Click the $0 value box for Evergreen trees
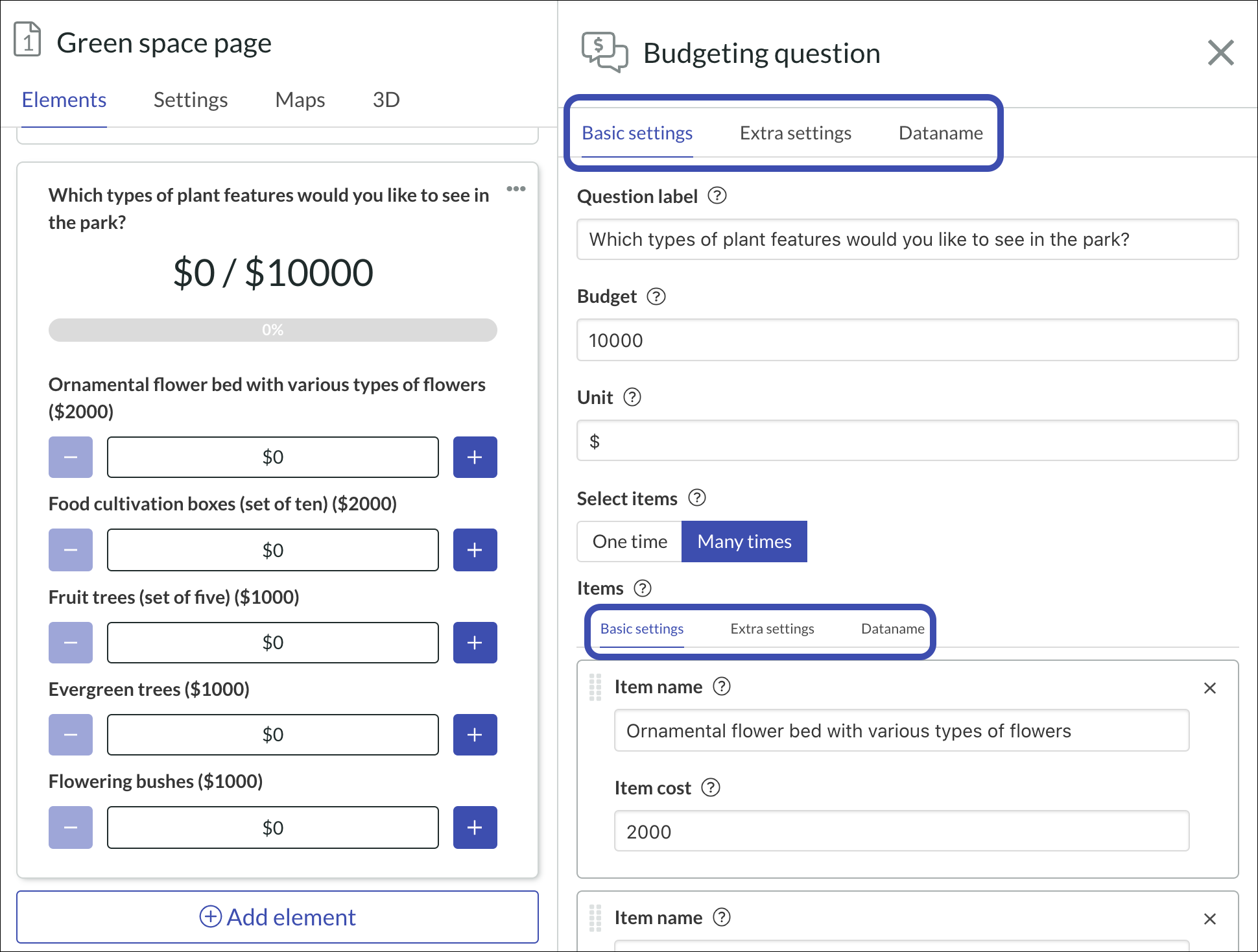Image resolution: width=1258 pixels, height=952 pixels. [273, 735]
